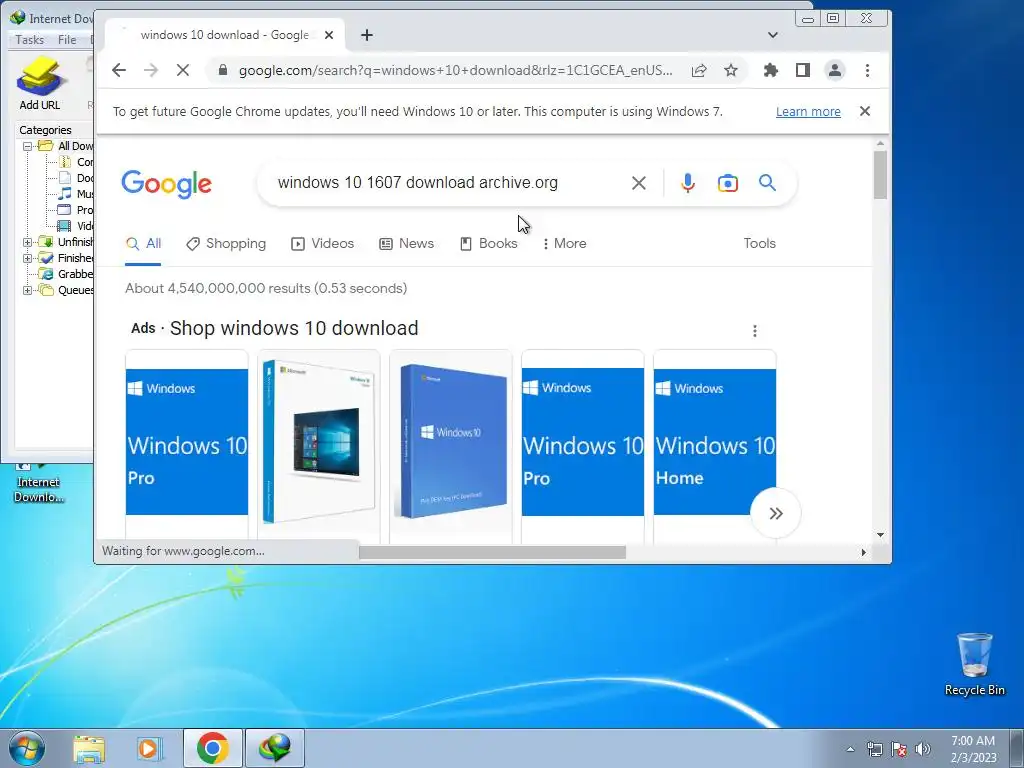
Task: Select the Grabber projects item in IDM
Action: click(x=66, y=274)
